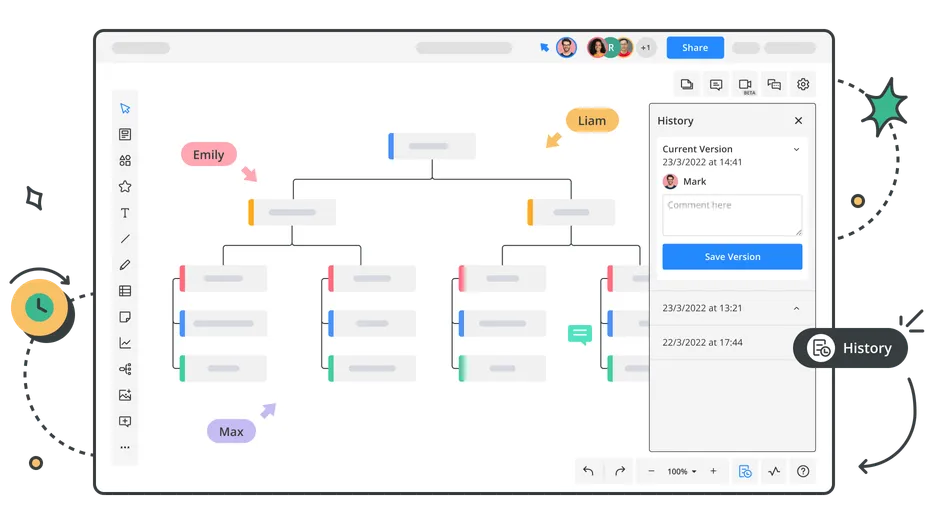The width and height of the screenshot is (928, 520).
Task: Select the sticky note tool
Action: tap(125, 317)
